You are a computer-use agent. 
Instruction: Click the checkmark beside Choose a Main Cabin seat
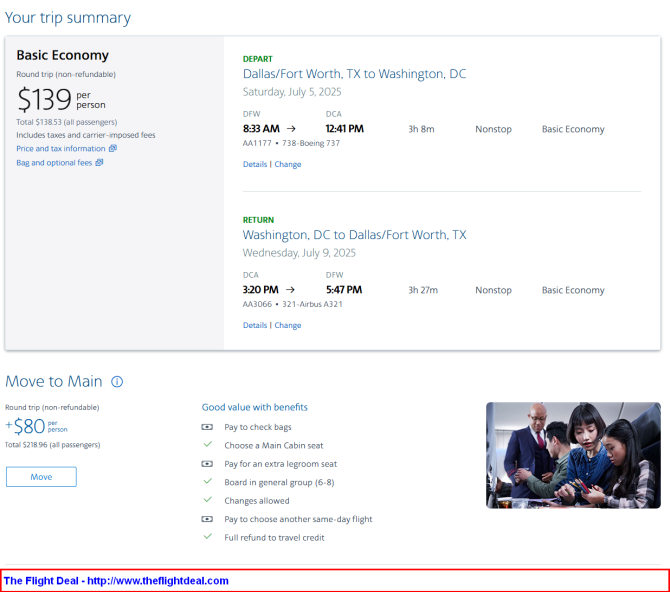click(x=208, y=445)
